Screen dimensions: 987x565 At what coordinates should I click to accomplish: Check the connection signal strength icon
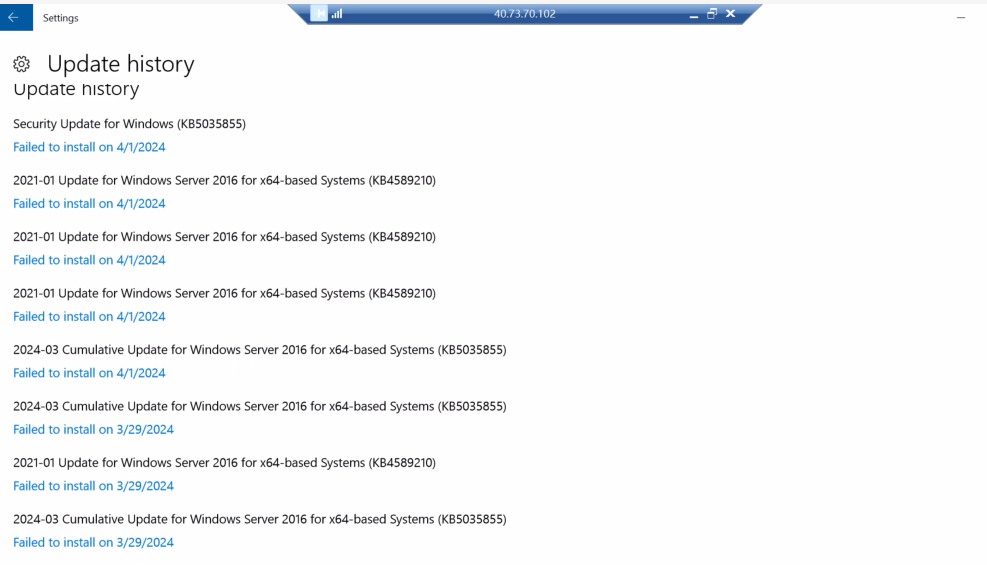pyautogui.click(x=337, y=14)
